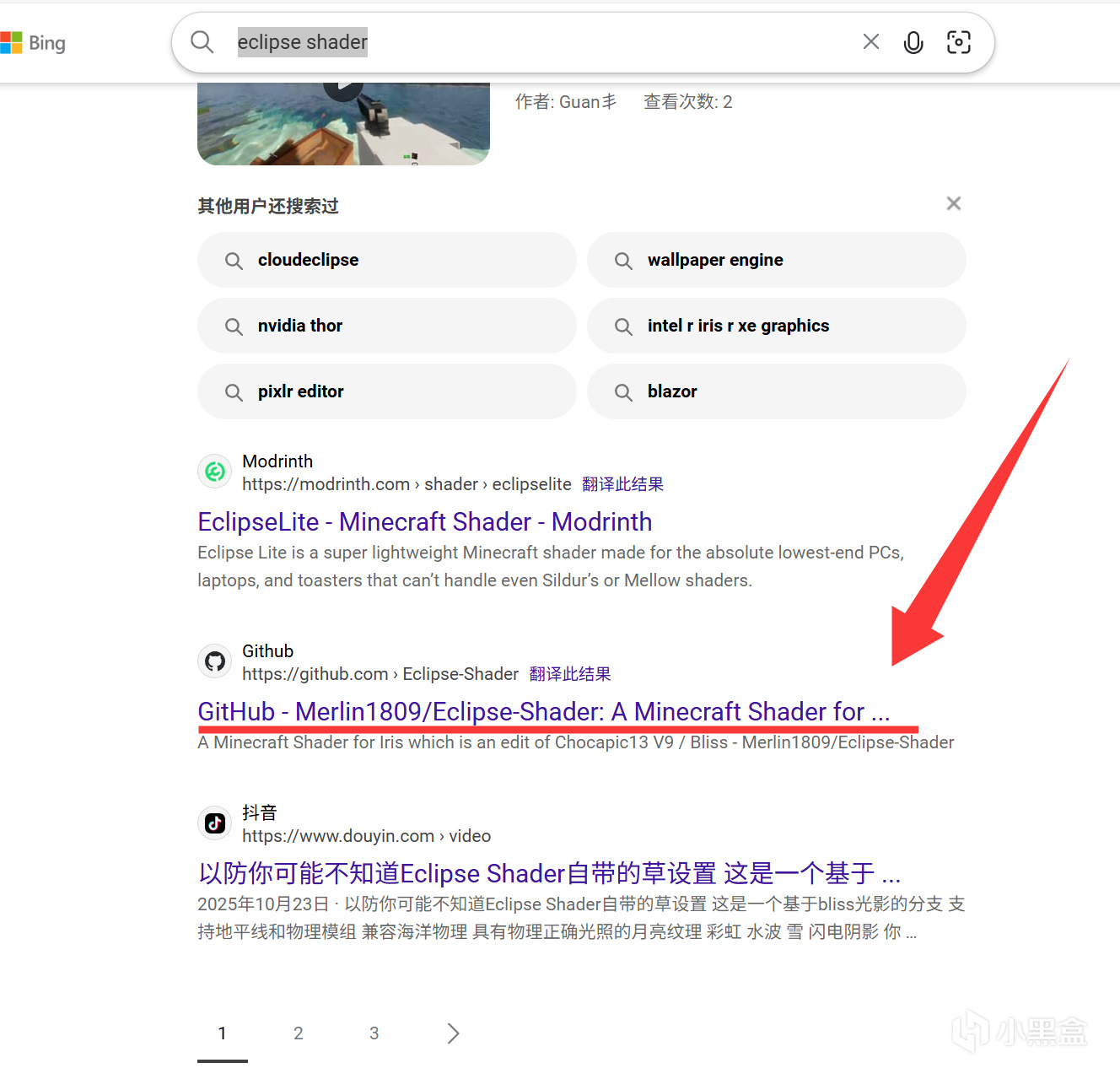Click the Github site name text
The height and width of the screenshot is (1079, 1120).
267,651
